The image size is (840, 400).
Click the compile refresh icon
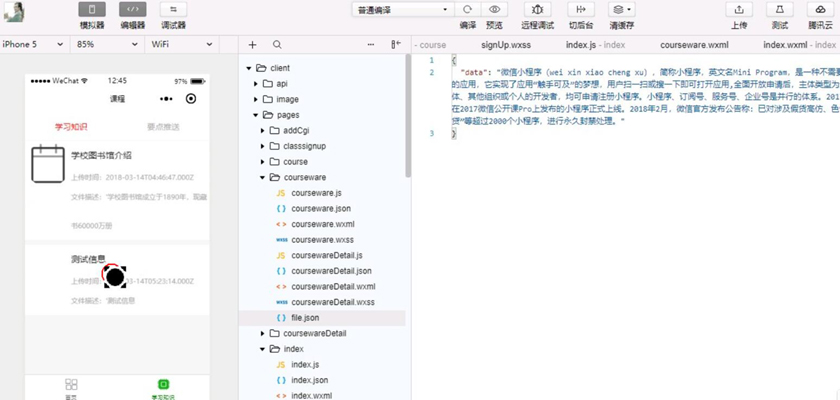(468, 10)
